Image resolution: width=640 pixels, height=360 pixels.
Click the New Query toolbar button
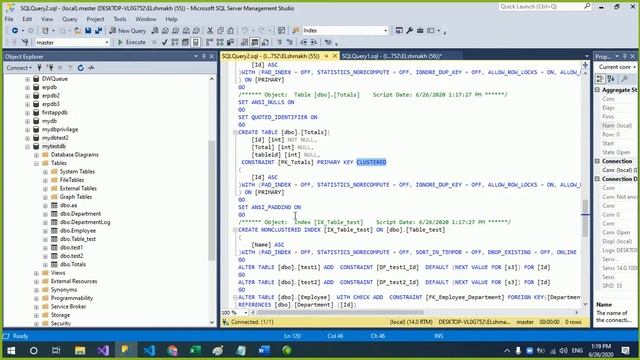pyautogui.click(x=127, y=31)
